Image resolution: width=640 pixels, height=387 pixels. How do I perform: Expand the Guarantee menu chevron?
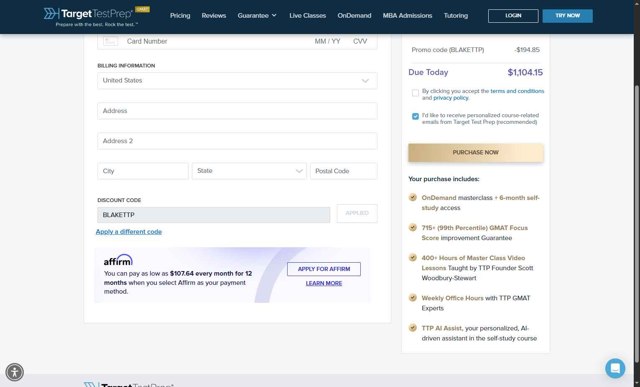point(274,16)
